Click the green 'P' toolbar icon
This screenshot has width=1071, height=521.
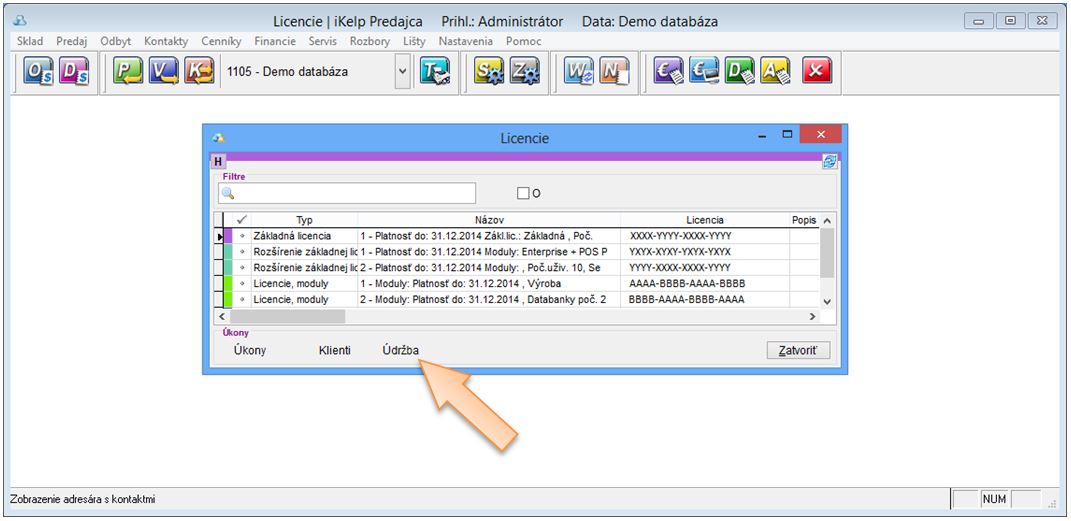pyautogui.click(x=128, y=73)
